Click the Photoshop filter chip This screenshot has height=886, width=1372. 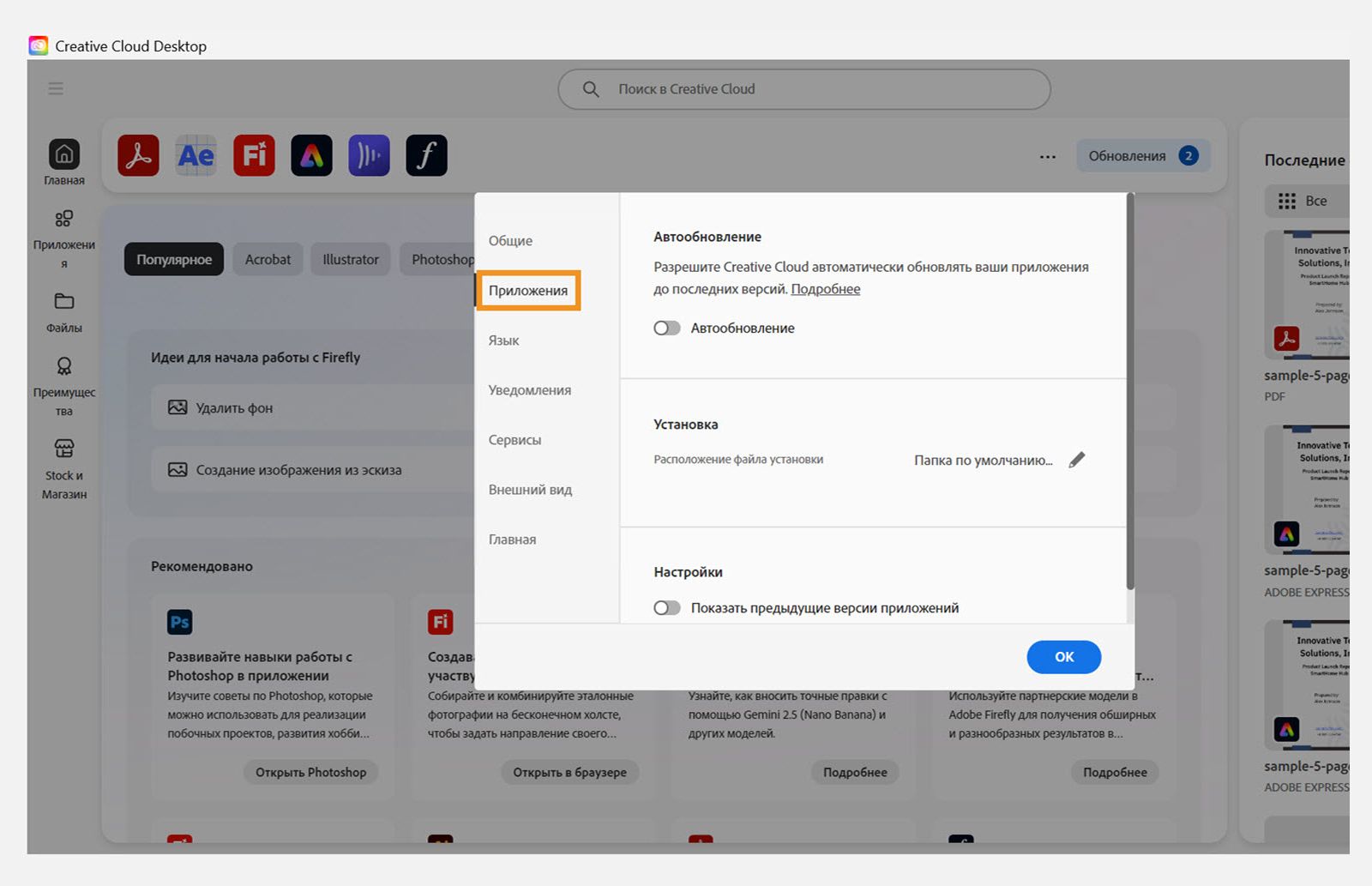tap(438, 259)
